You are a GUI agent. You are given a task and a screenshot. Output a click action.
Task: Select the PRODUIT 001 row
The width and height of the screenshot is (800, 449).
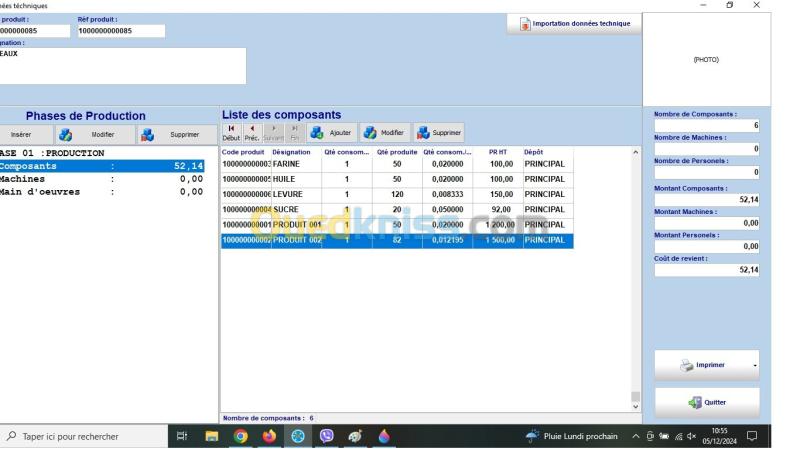click(x=397, y=225)
